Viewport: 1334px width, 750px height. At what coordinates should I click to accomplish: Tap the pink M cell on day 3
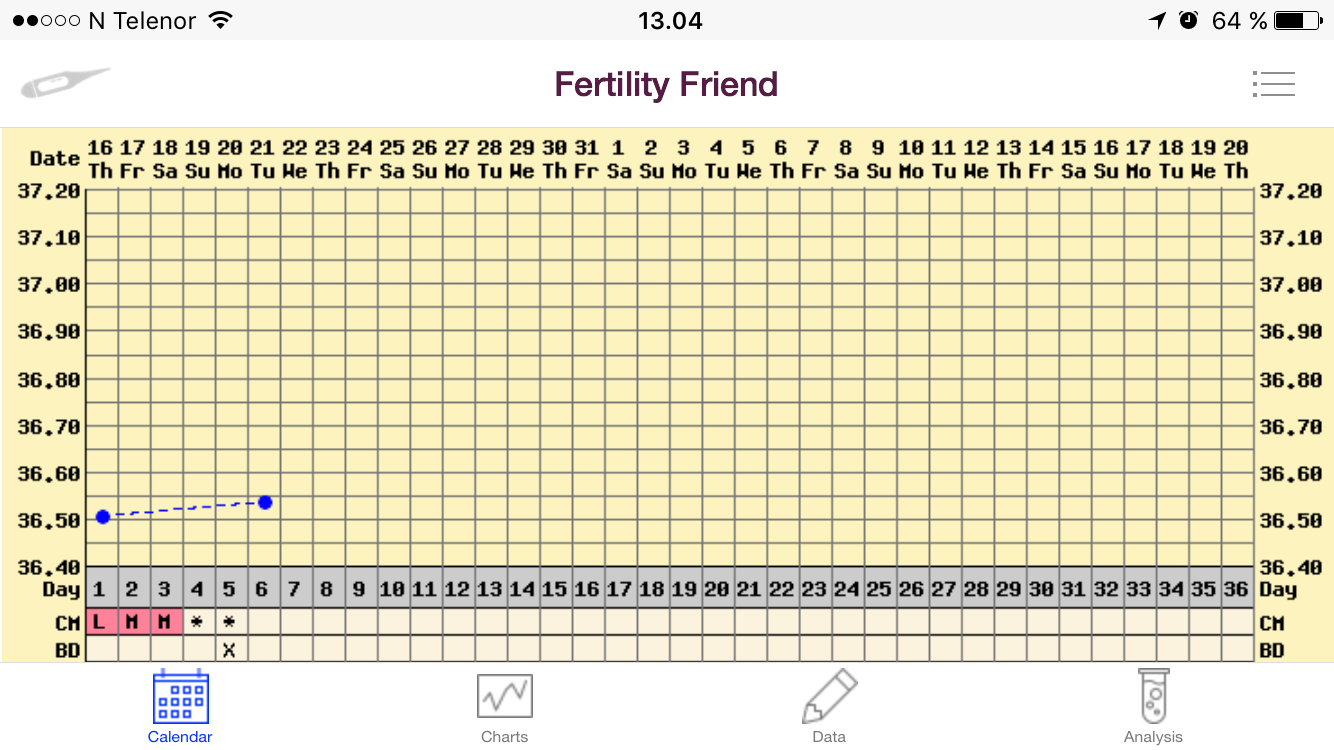pyautogui.click(x=166, y=623)
